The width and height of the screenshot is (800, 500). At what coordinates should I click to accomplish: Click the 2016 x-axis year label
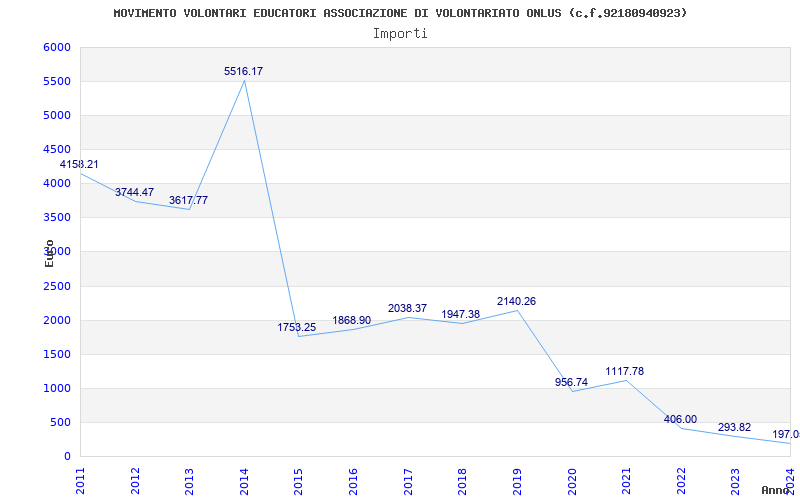(353, 482)
